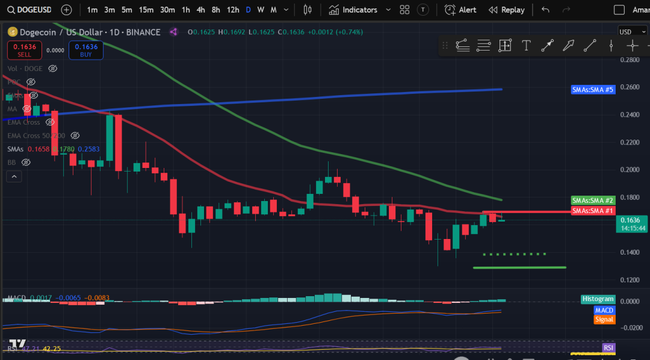Select the vertical line tool
The width and height of the screenshot is (650, 360).
pyautogui.click(x=611, y=45)
